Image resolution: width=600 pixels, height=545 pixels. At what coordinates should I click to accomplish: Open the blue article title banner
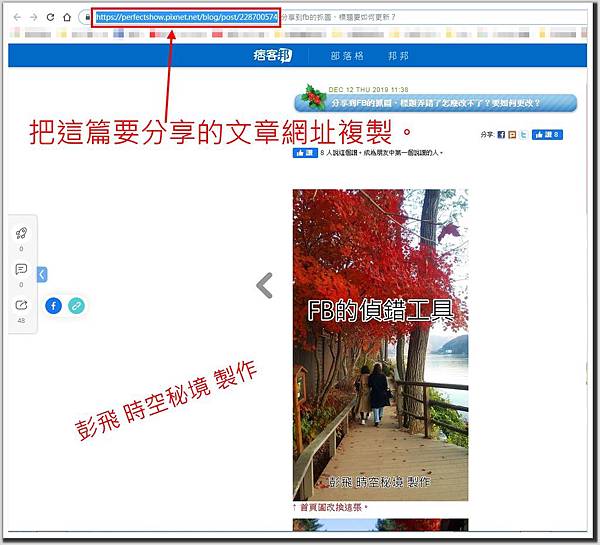(x=435, y=103)
